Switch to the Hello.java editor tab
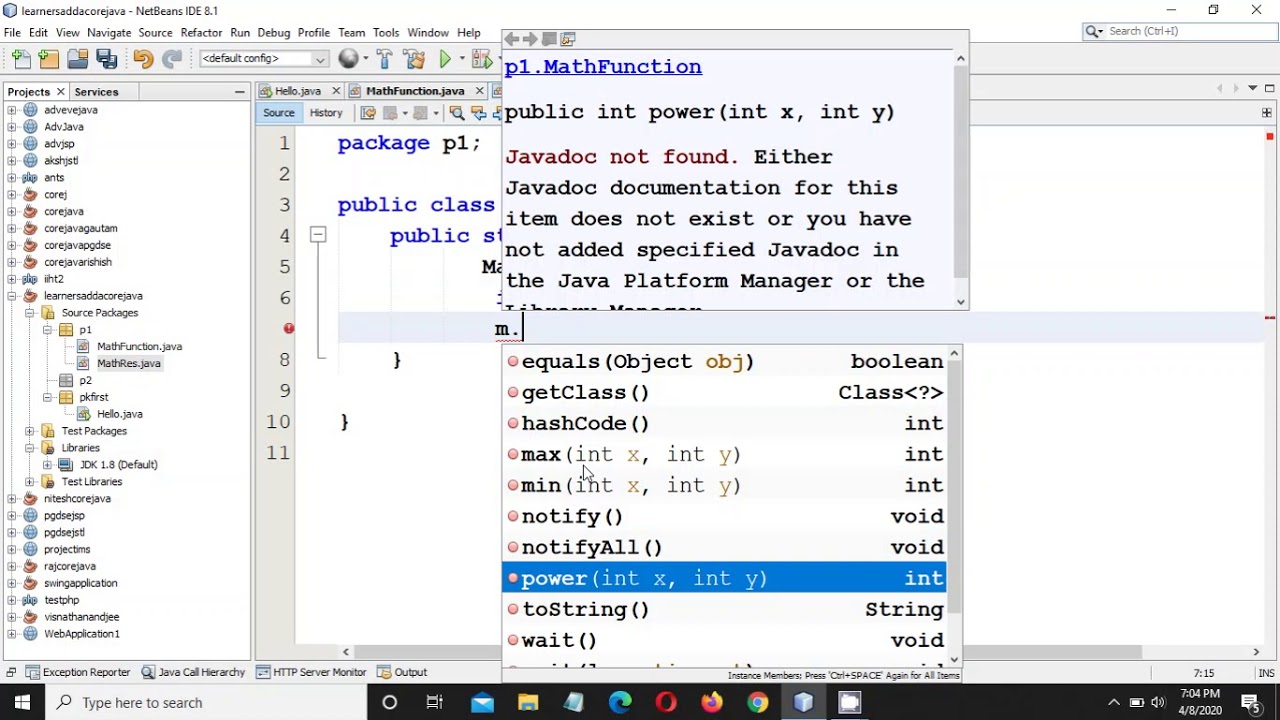Viewport: 1280px width, 720px height. (x=298, y=91)
